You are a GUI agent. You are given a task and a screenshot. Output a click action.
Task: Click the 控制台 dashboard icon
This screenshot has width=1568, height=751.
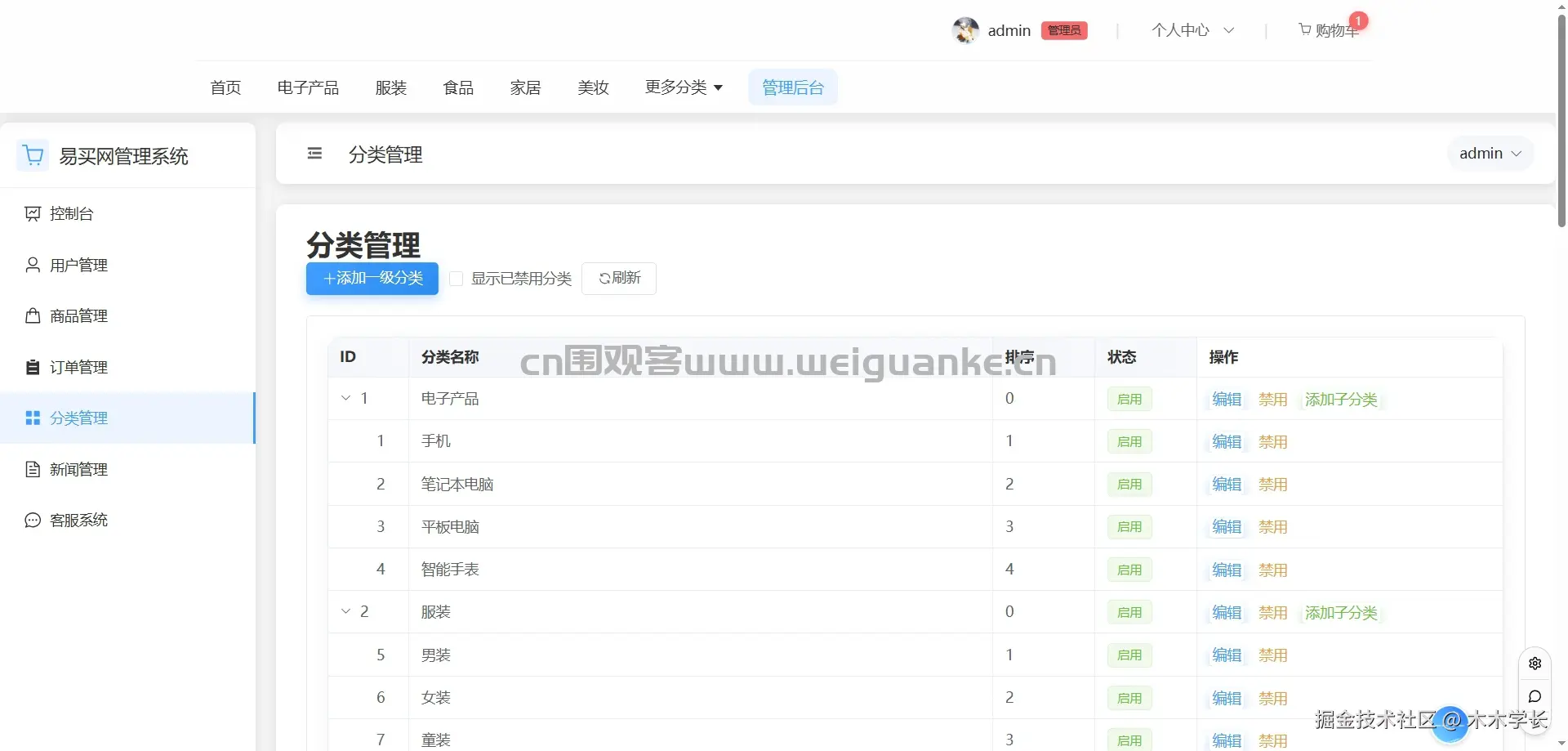click(33, 213)
